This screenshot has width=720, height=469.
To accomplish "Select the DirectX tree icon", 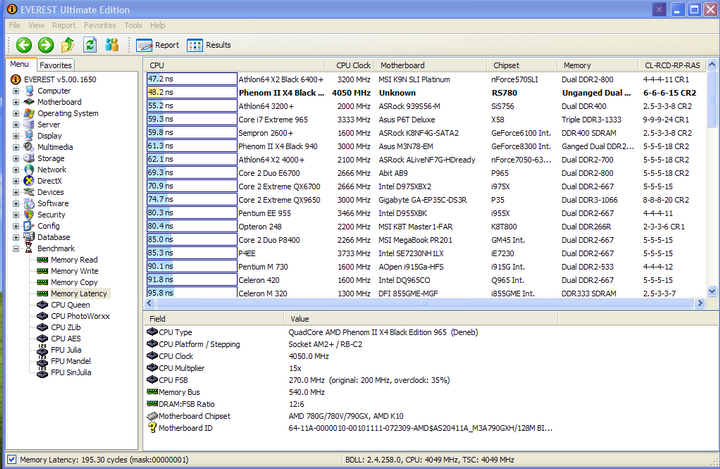I will tap(29, 181).
